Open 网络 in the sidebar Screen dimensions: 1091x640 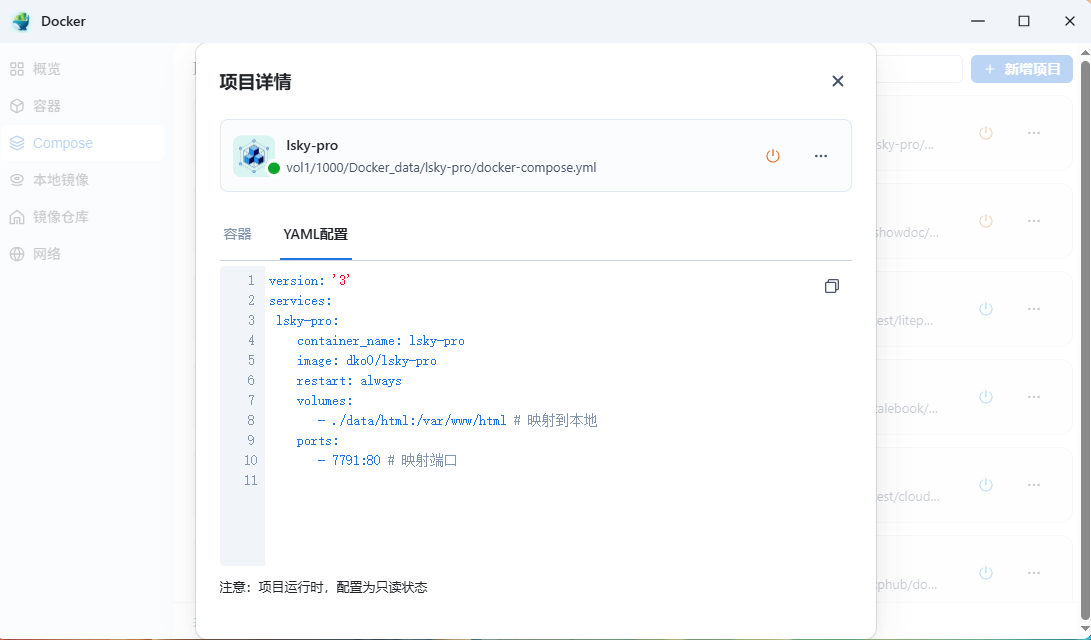[47, 254]
